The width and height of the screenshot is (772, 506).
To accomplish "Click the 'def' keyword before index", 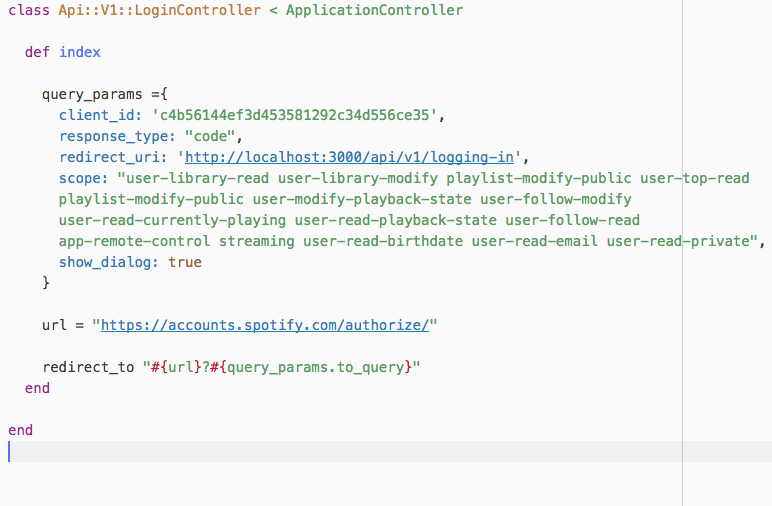I will [x=37, y=52].
